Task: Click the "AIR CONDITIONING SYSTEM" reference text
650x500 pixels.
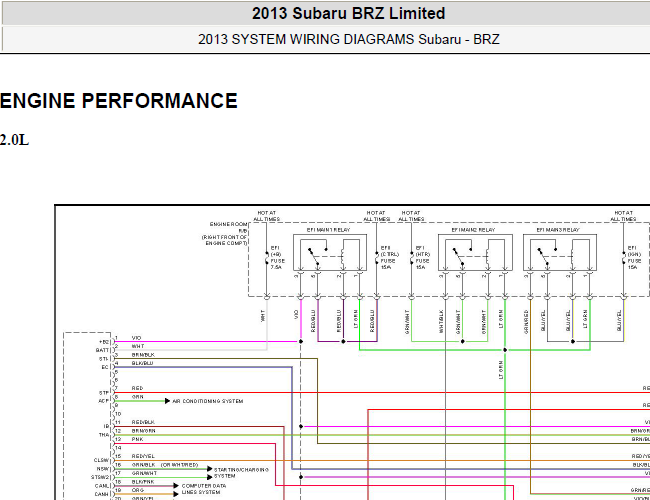Action: point(208,401)
